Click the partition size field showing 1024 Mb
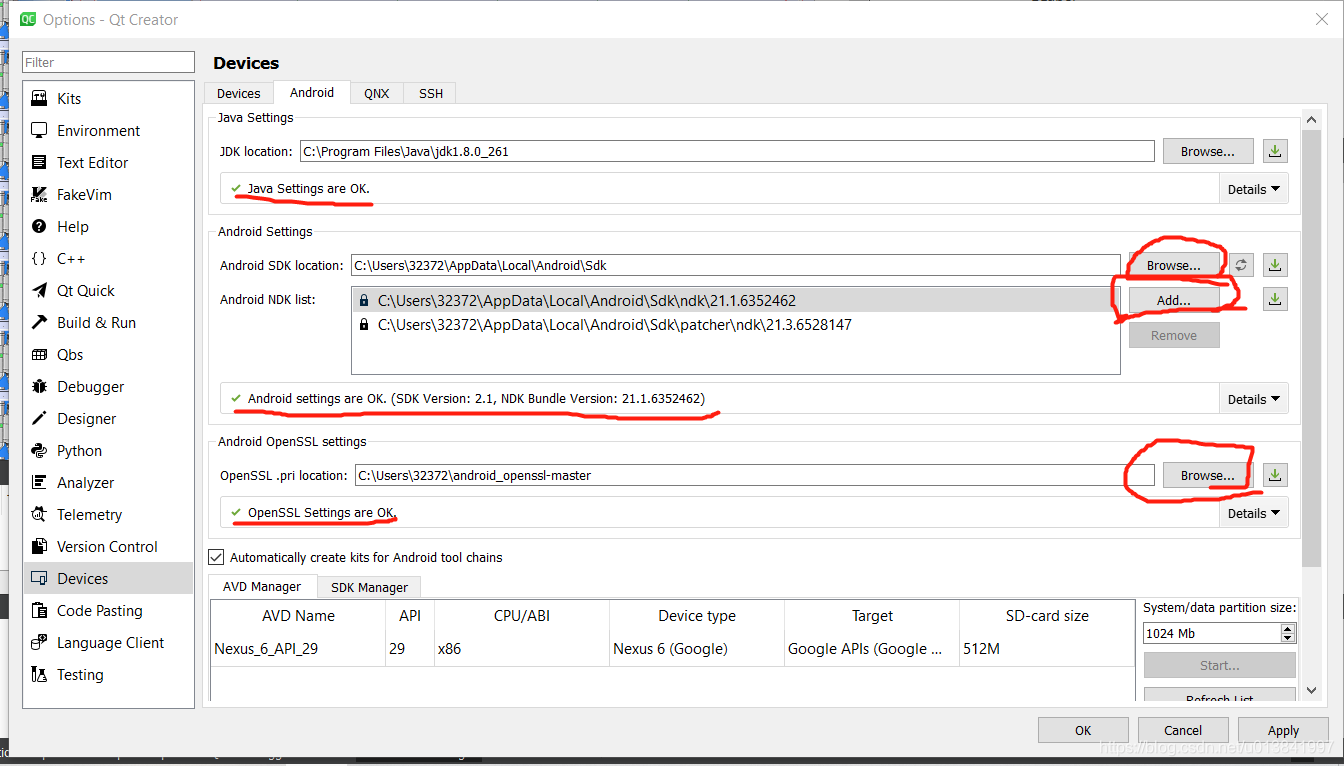1344x766 pixels. click(1212, 633)
